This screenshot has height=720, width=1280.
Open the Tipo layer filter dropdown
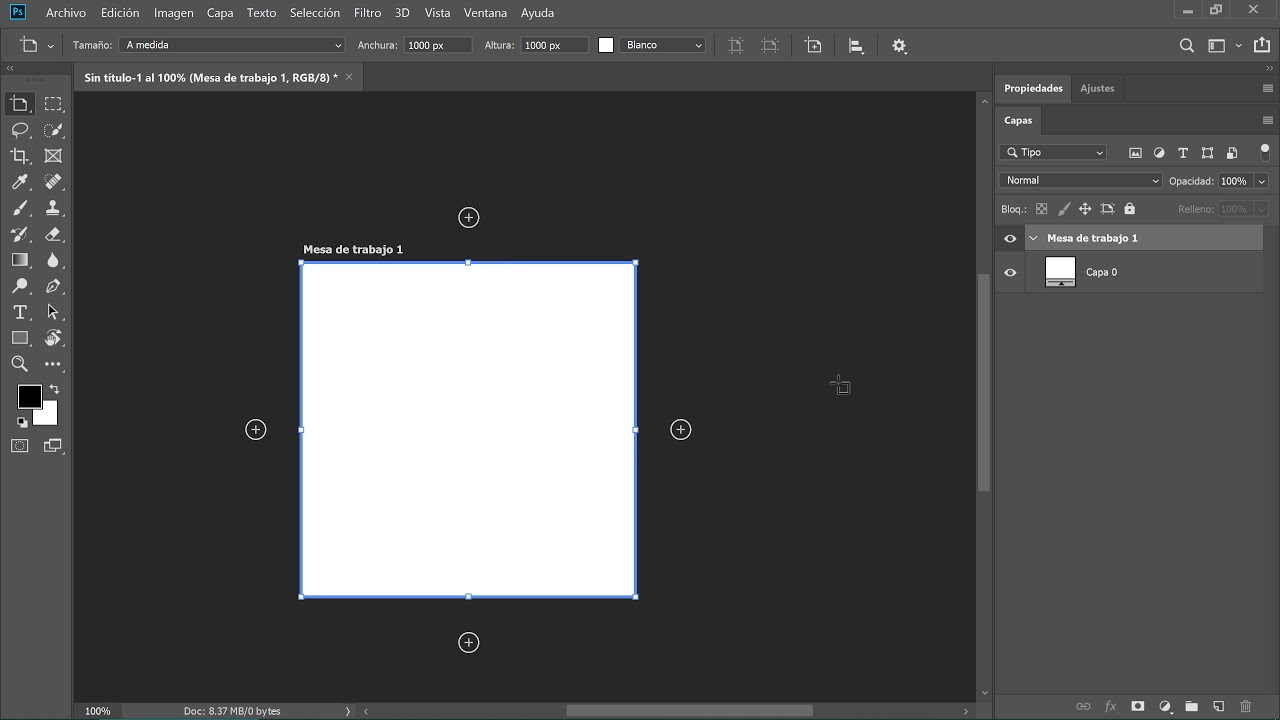pyautogui.click(x=1053, y=153)
